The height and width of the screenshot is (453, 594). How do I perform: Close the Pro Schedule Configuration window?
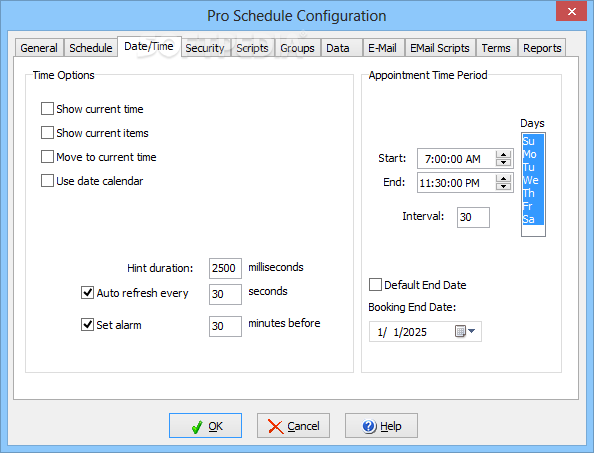coord(571,11)
